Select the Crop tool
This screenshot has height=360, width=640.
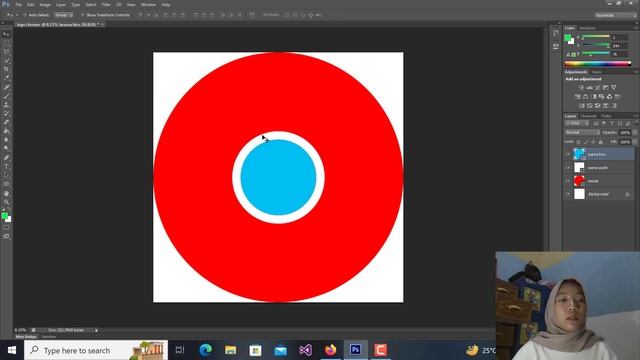coord(6,69)
